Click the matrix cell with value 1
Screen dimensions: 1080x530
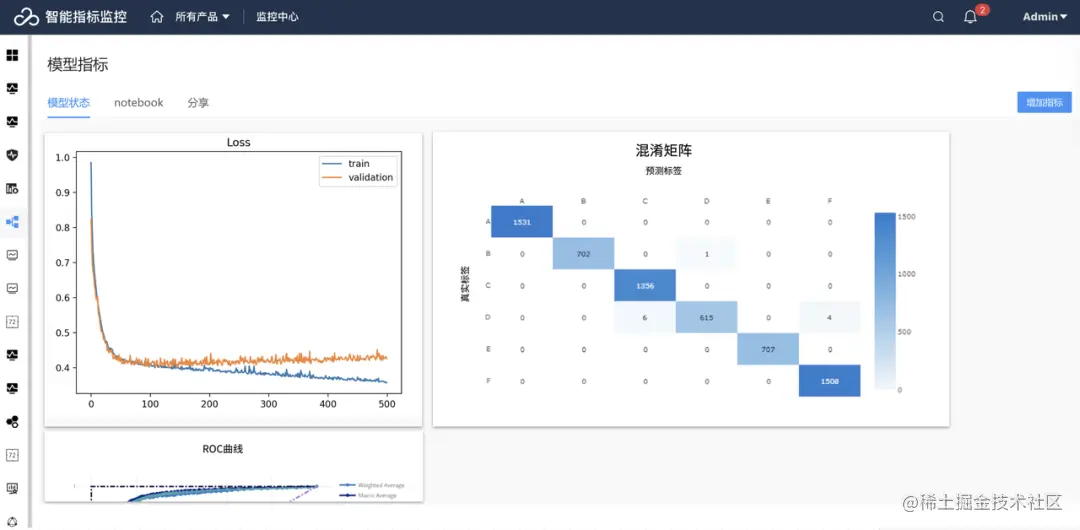[707, 254]
